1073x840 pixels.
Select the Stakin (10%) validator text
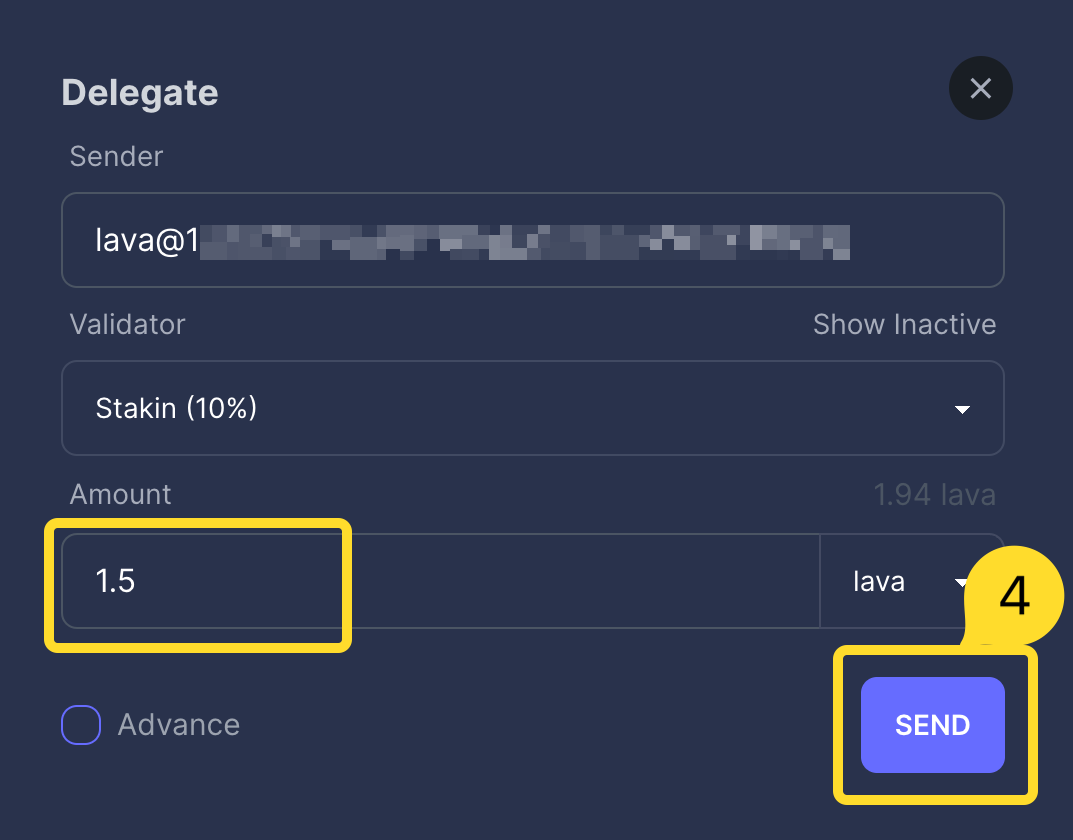pyautogui.click(x=176, y=408)
